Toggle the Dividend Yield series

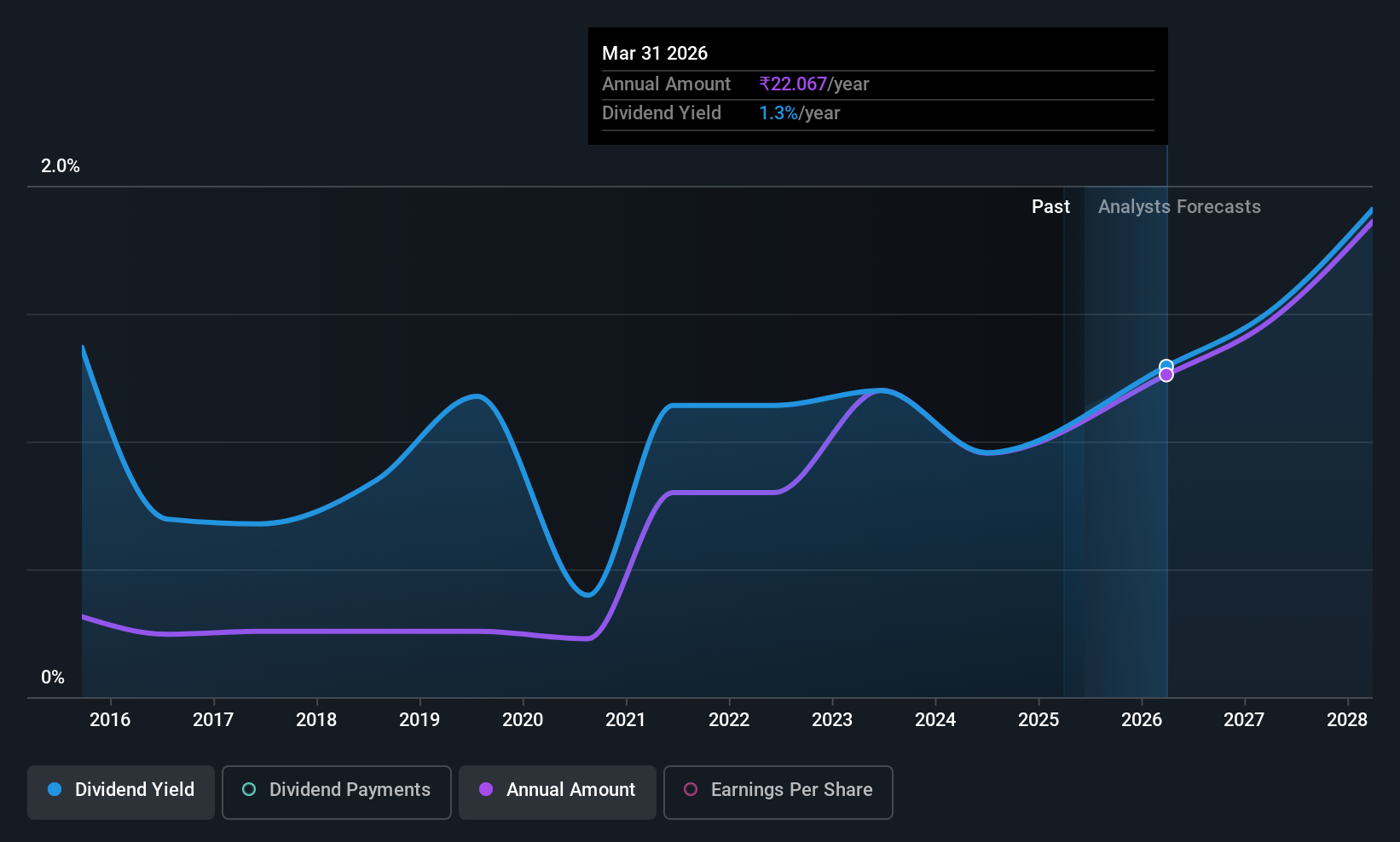(121, 792)
